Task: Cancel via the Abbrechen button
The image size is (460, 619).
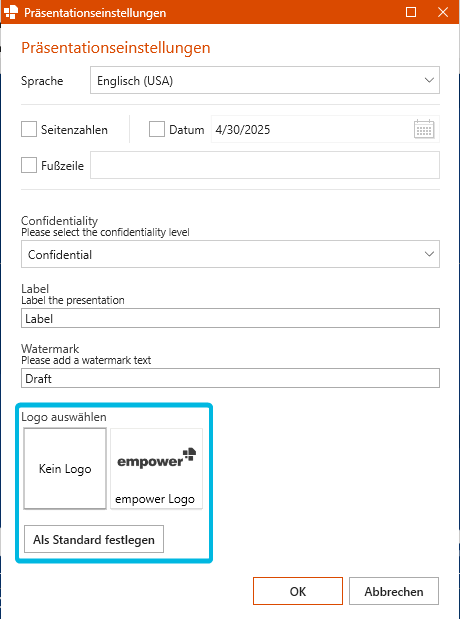Action: tap(394, 591)
